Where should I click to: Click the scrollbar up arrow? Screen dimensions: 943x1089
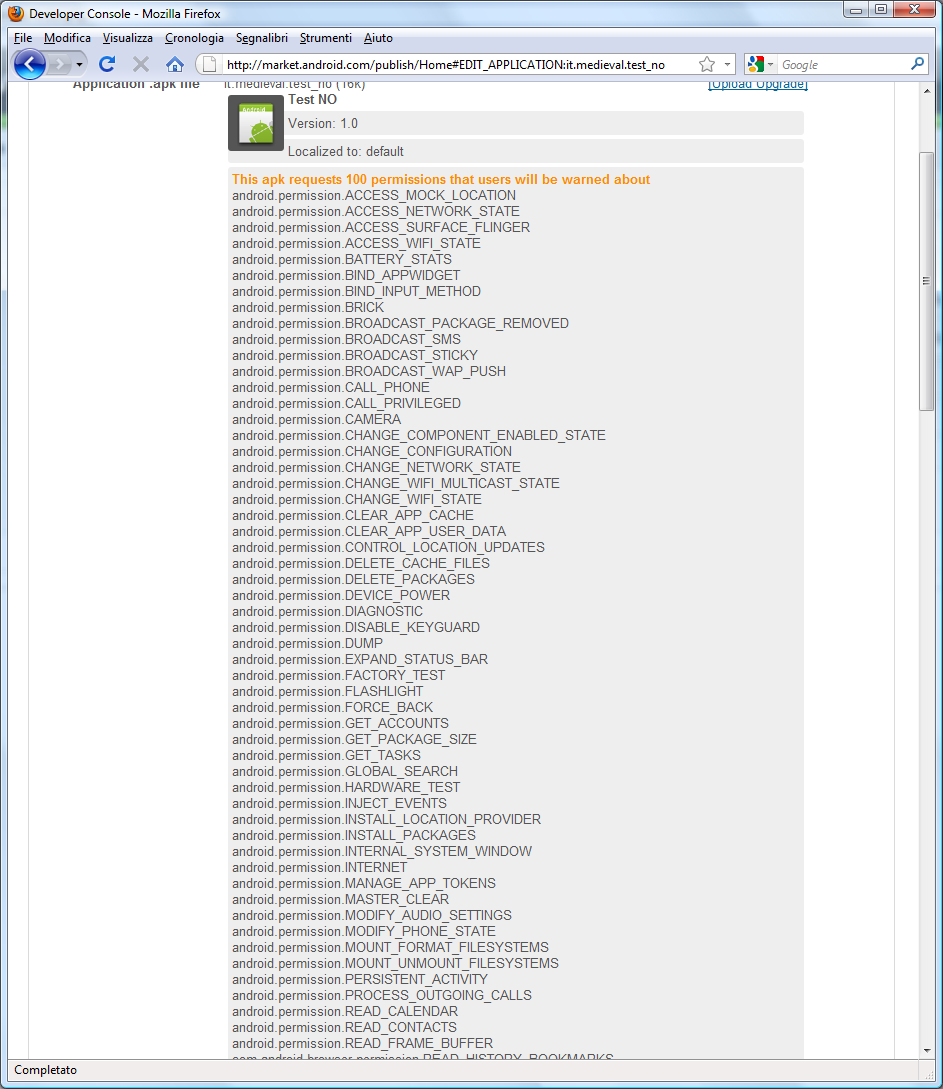click(926, 91)
